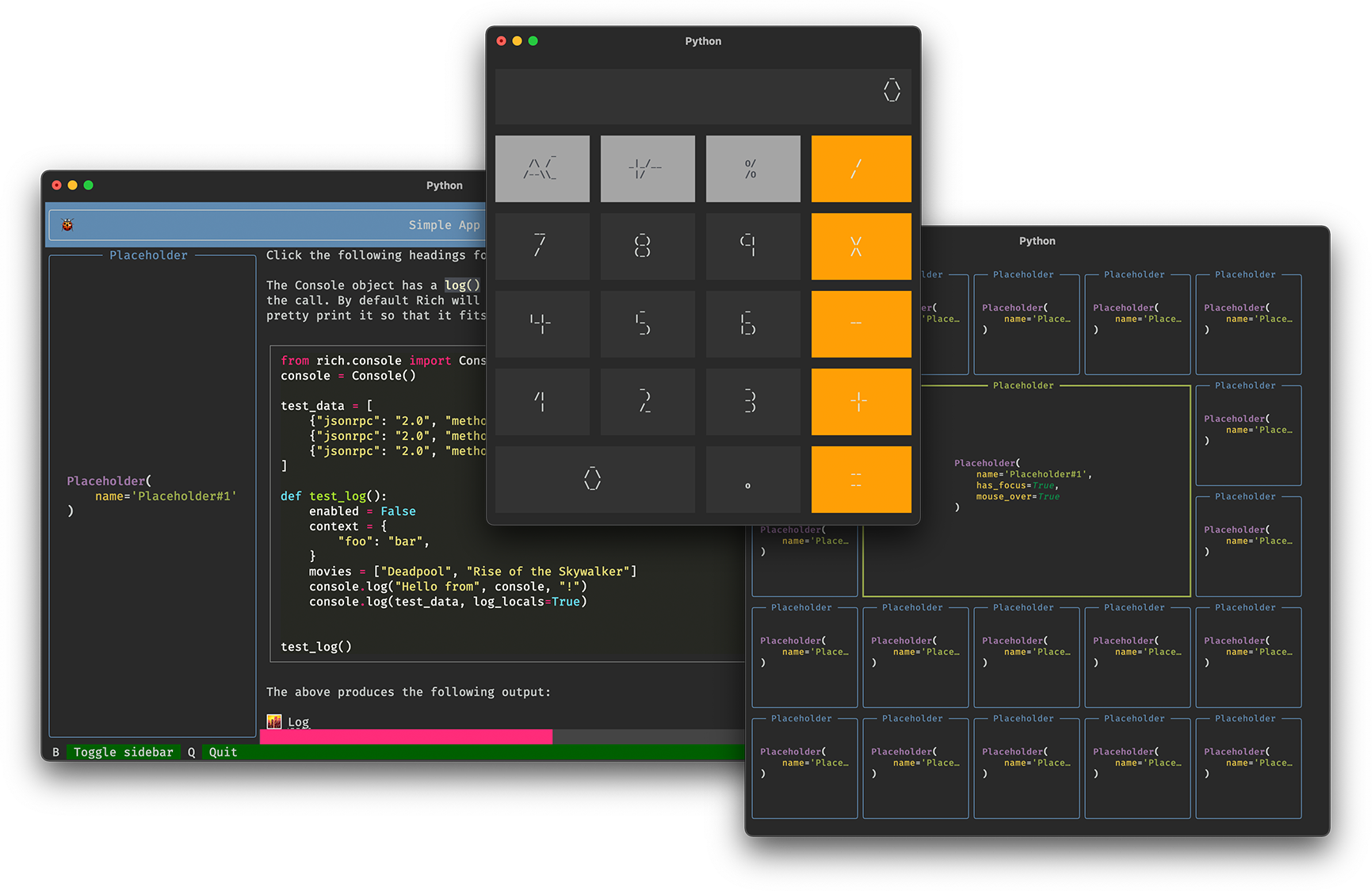Click the 6 key on the calculator
Image resolution: width=1372 pixels, height=891 pixels.
(753, 323)
